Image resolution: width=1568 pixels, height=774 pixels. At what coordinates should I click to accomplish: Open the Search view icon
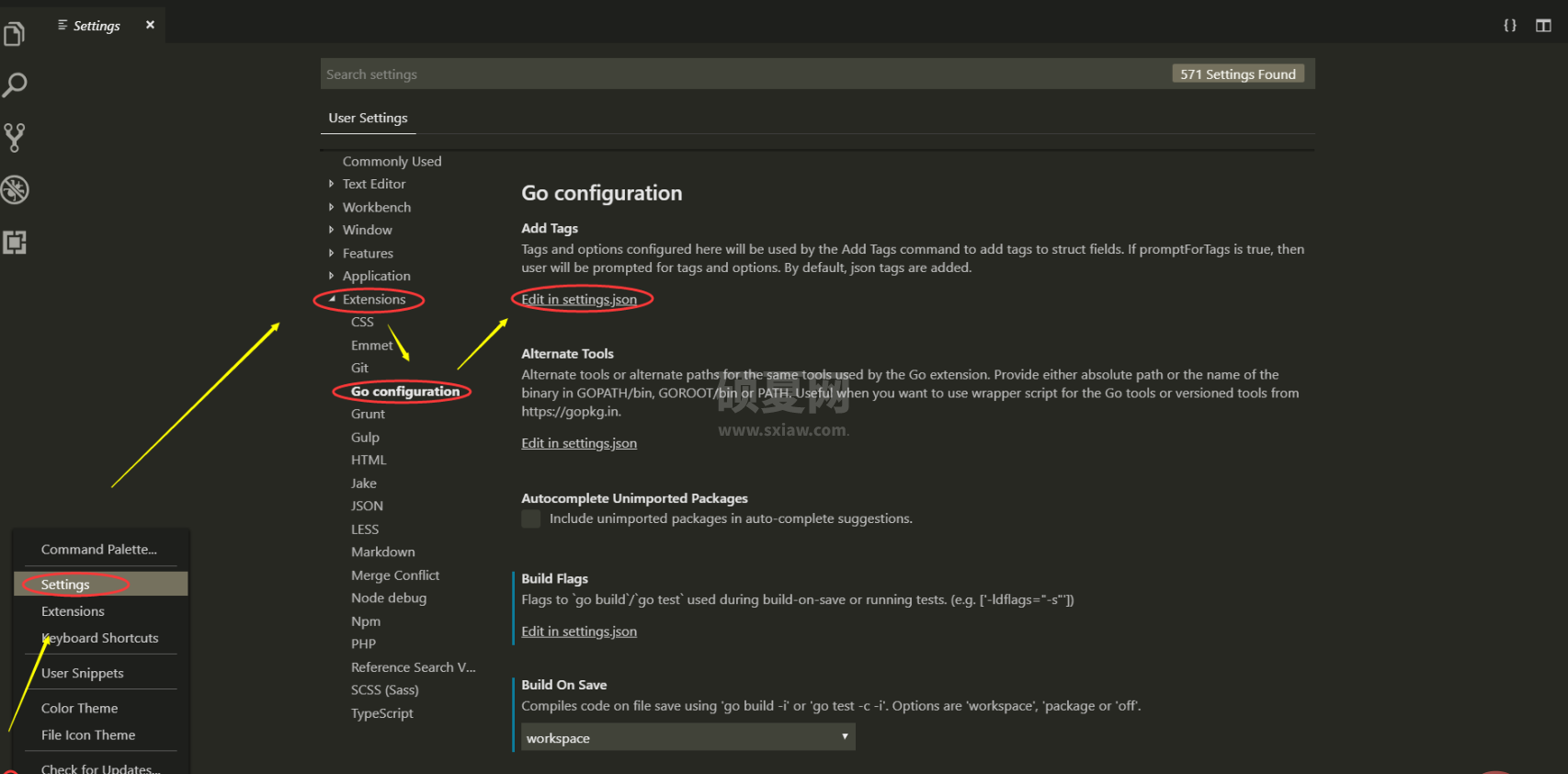(15, 85)
